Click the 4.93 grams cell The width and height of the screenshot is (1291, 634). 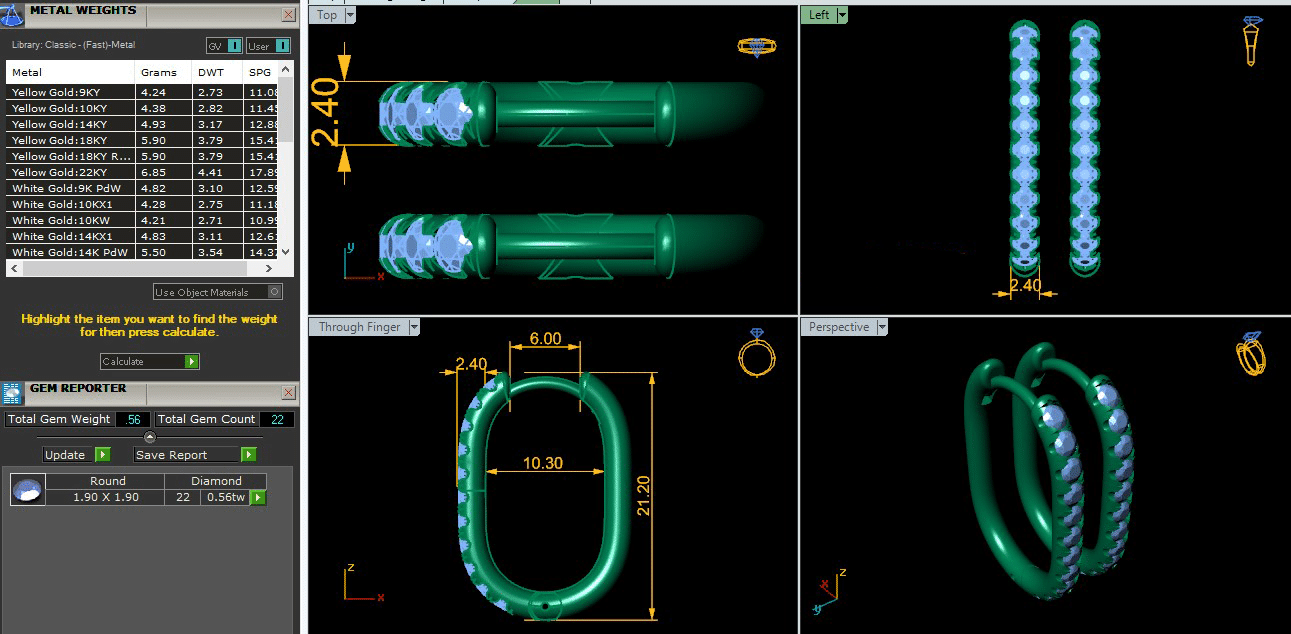pos(162,124)
